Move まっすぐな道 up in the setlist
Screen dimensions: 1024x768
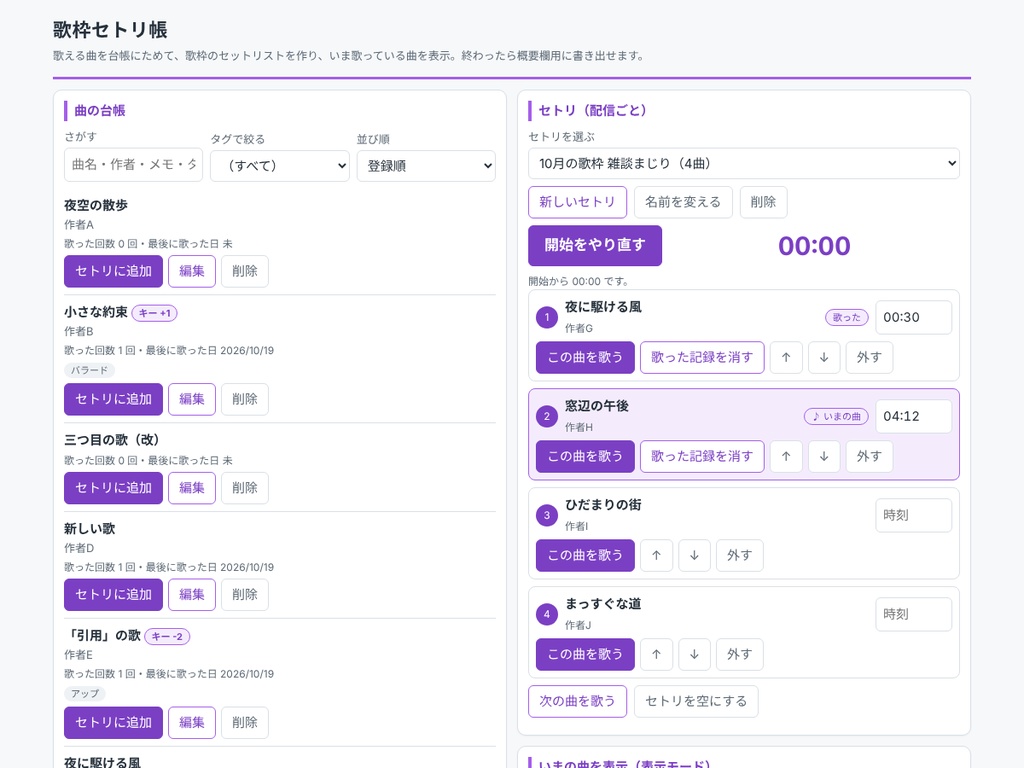[656, 654]
